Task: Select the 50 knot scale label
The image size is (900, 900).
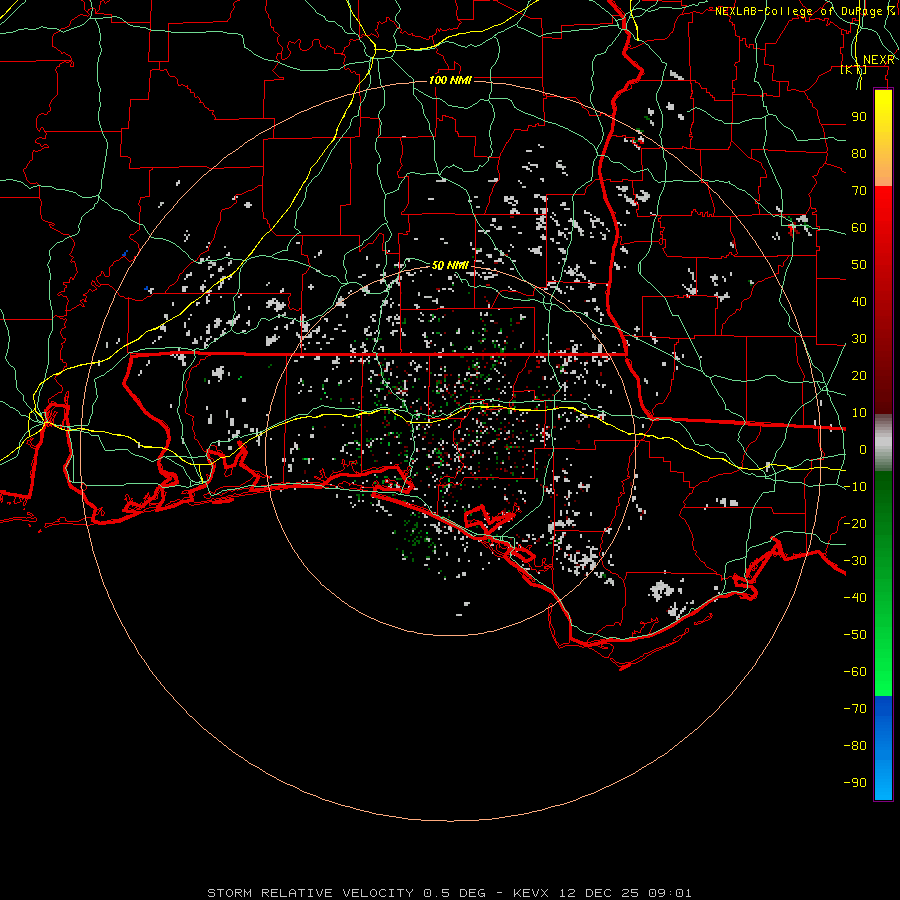Action: tap(859, 265)
